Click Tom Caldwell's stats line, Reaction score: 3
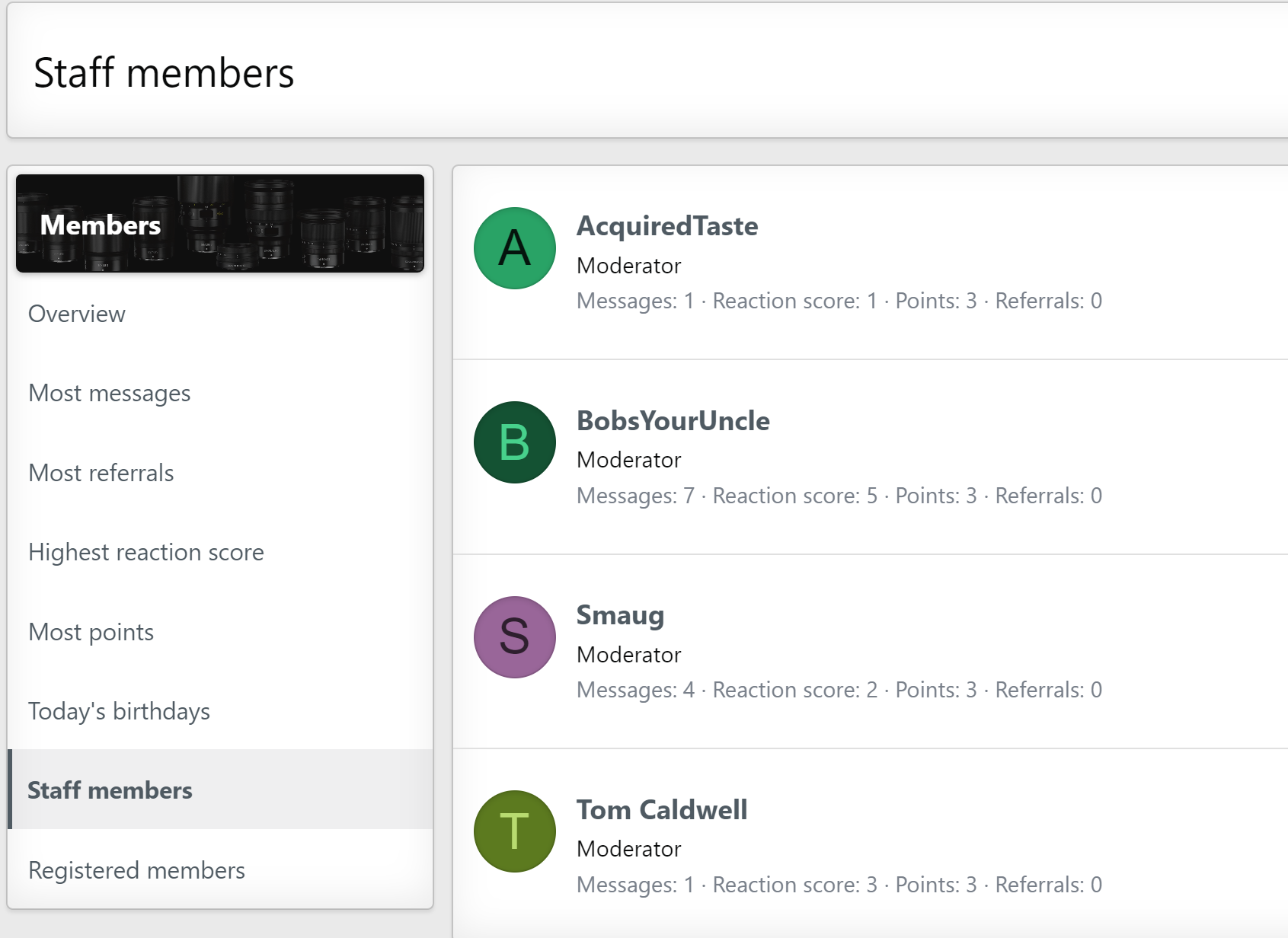 pyautogui.click(x=839, y=885)
